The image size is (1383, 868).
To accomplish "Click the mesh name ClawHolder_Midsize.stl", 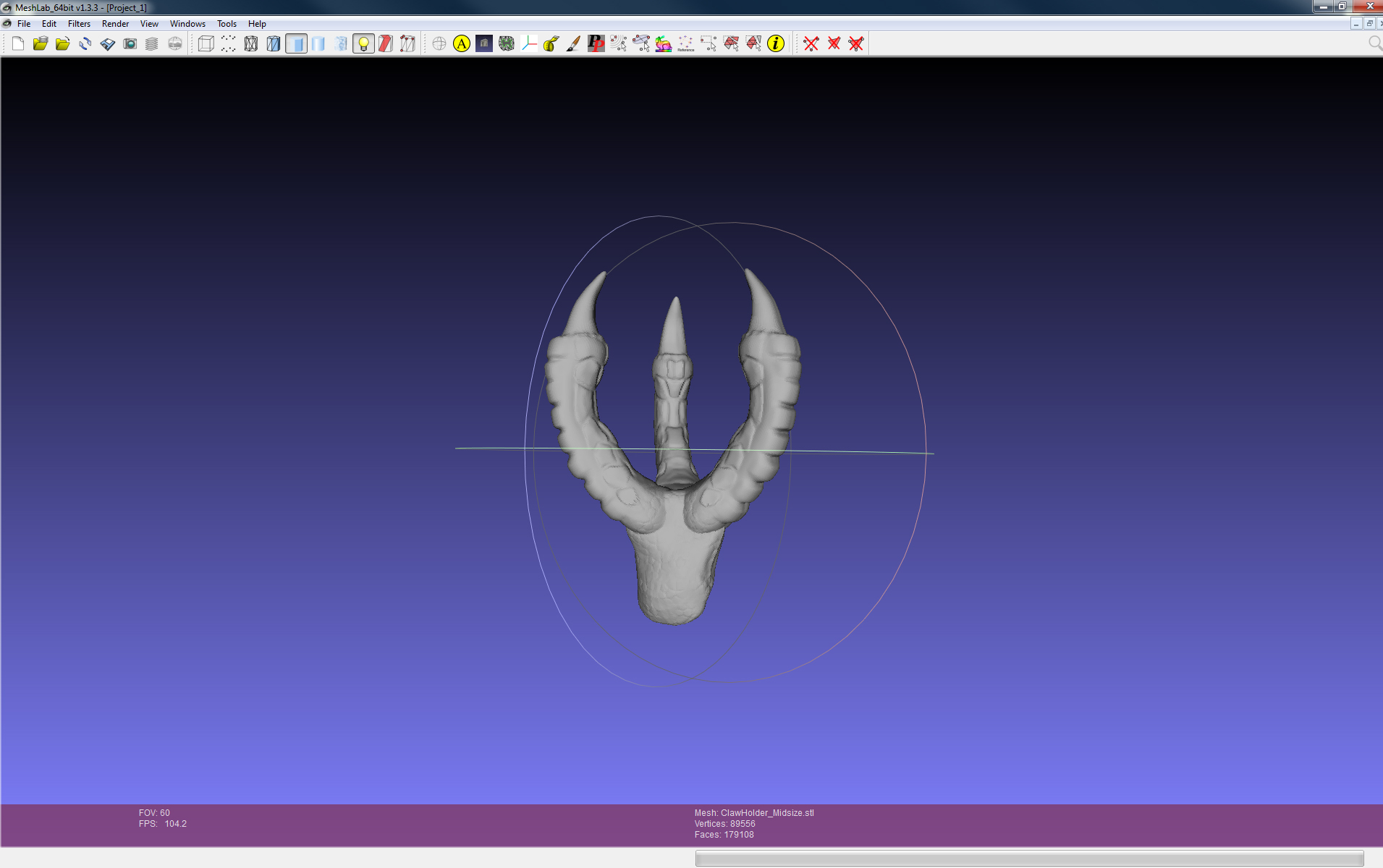I will pos(767,813).
